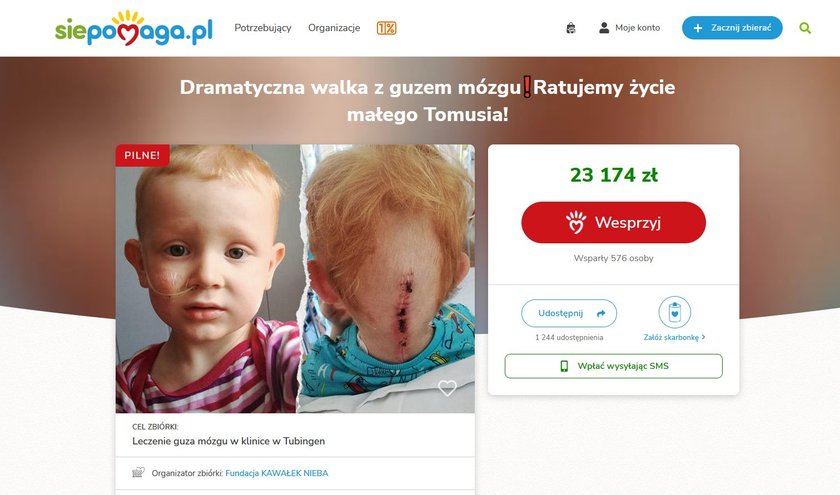Click the siepomaga.pl logo
The image size is (840, 495).
tap(133, 28)
